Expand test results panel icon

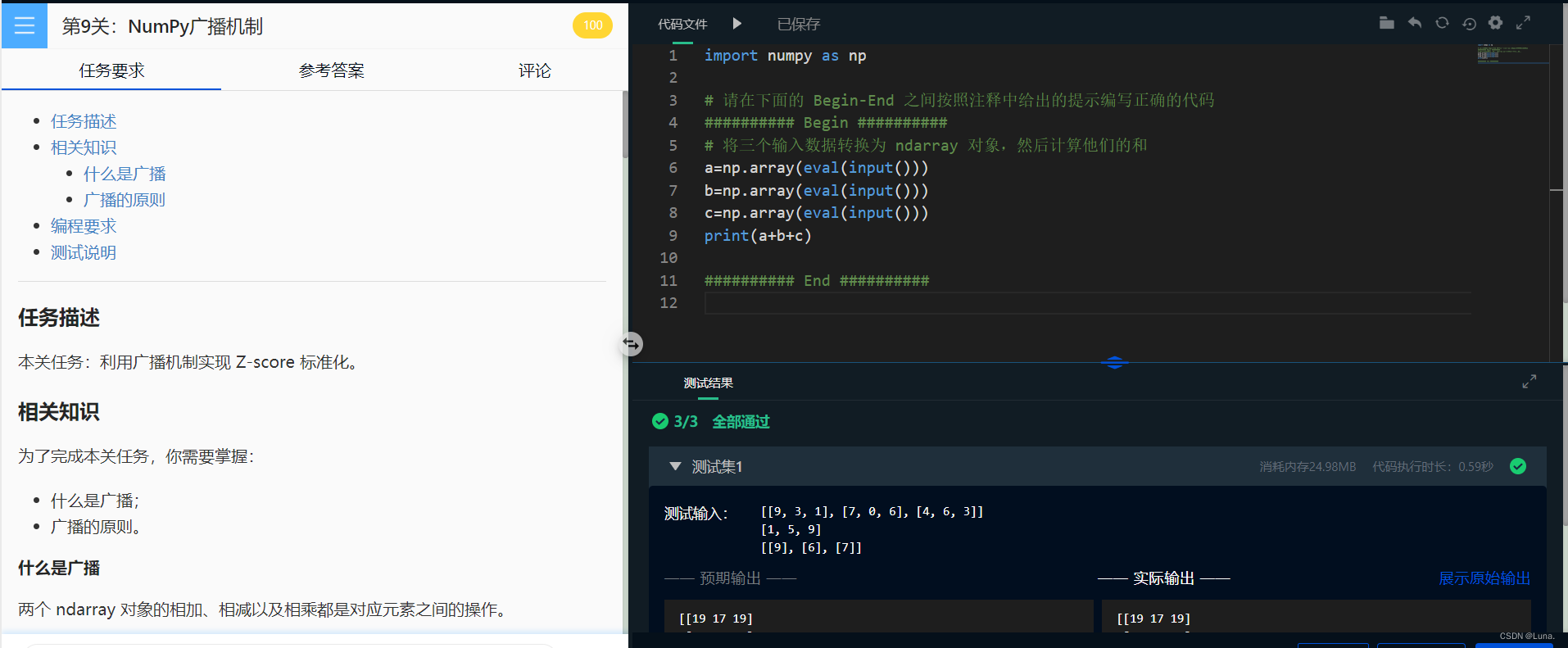1529,382
